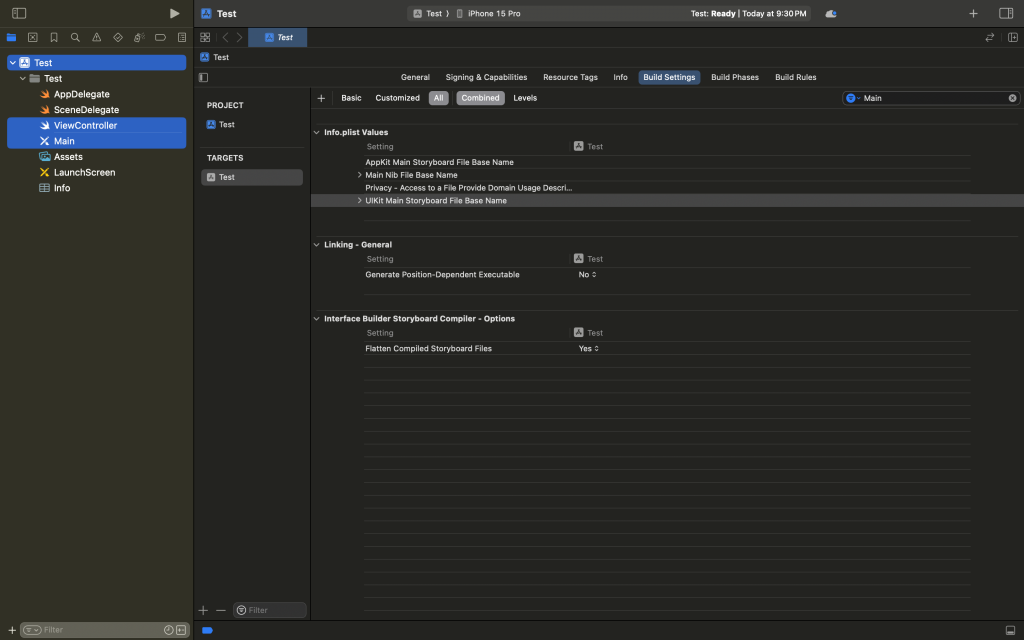The image size is (1024, 640).
Task: Switch to Build Phases tab
Action: (735, 77)
